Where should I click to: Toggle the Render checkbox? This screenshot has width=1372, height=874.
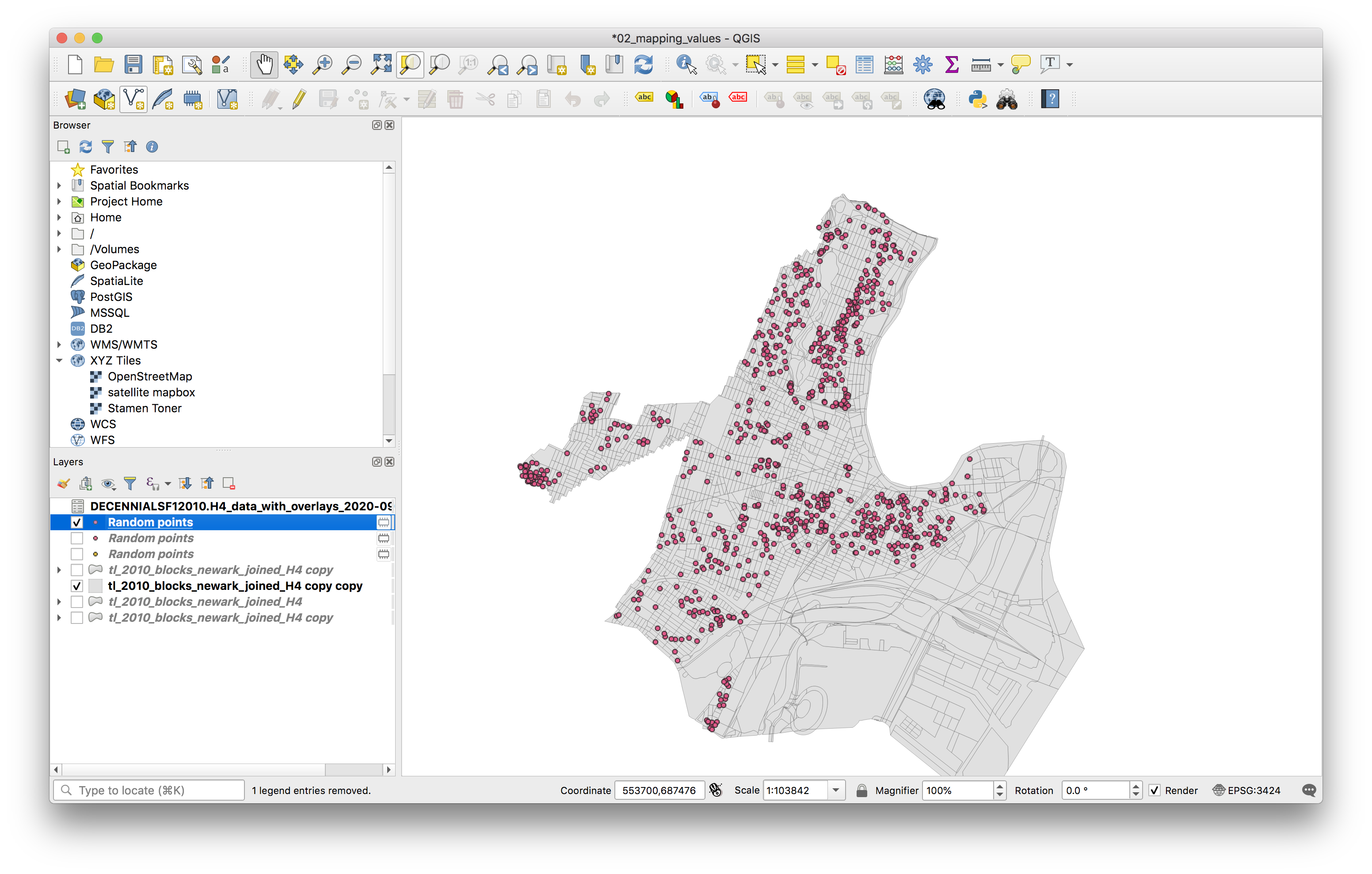click(1155, 790)
